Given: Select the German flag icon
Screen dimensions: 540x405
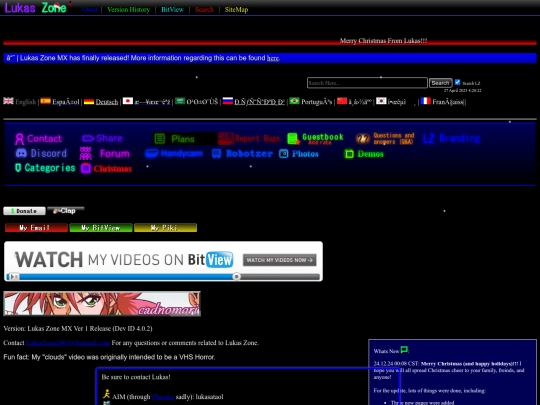Looking at the screenshot, I should [x=89, y=101].
